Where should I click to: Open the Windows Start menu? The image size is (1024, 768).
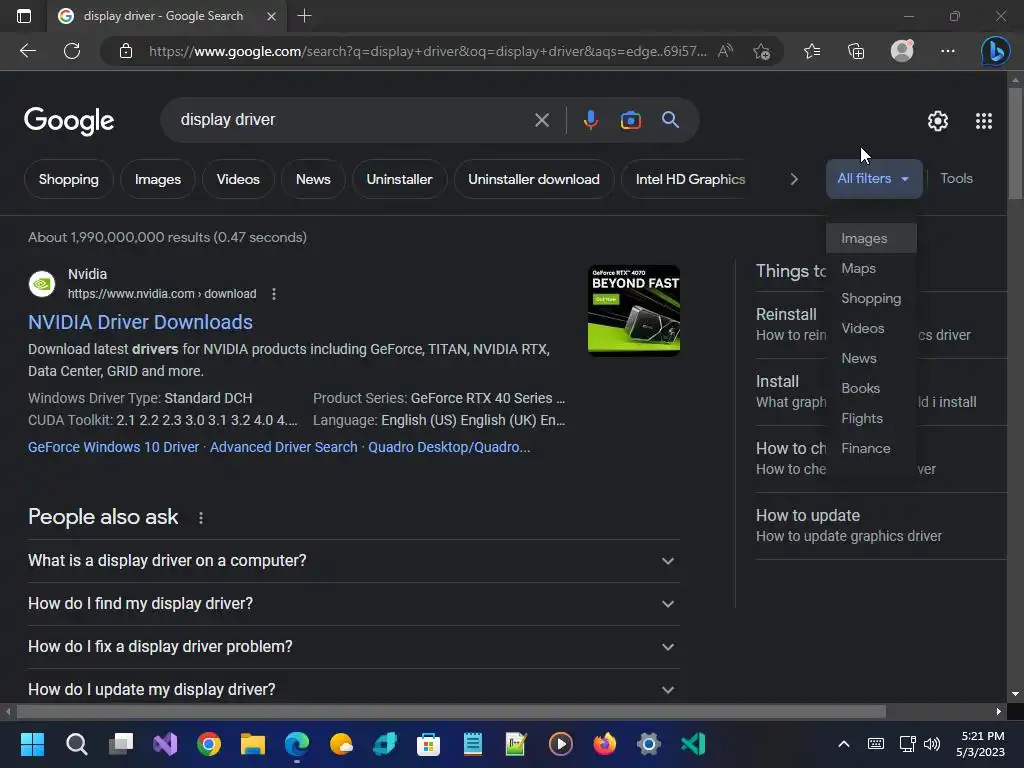(x=32, y=744)
